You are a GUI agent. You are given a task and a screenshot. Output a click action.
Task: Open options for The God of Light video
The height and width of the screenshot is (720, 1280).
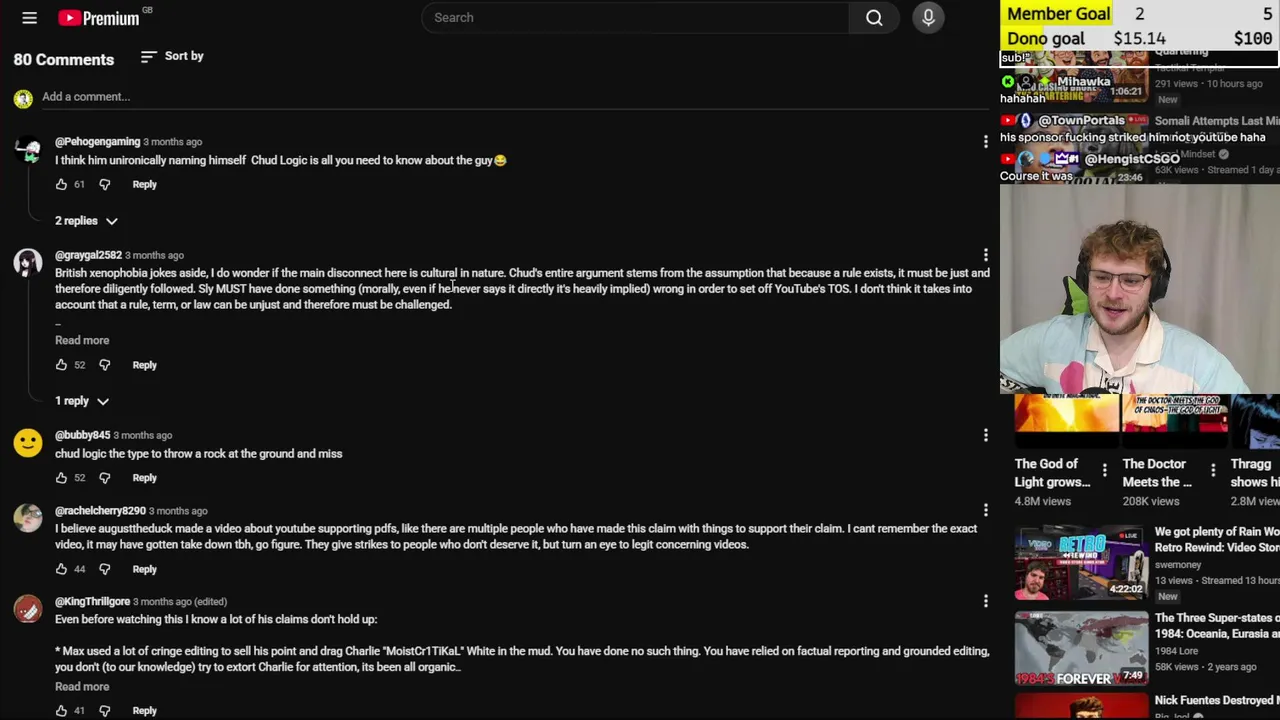1104,470
